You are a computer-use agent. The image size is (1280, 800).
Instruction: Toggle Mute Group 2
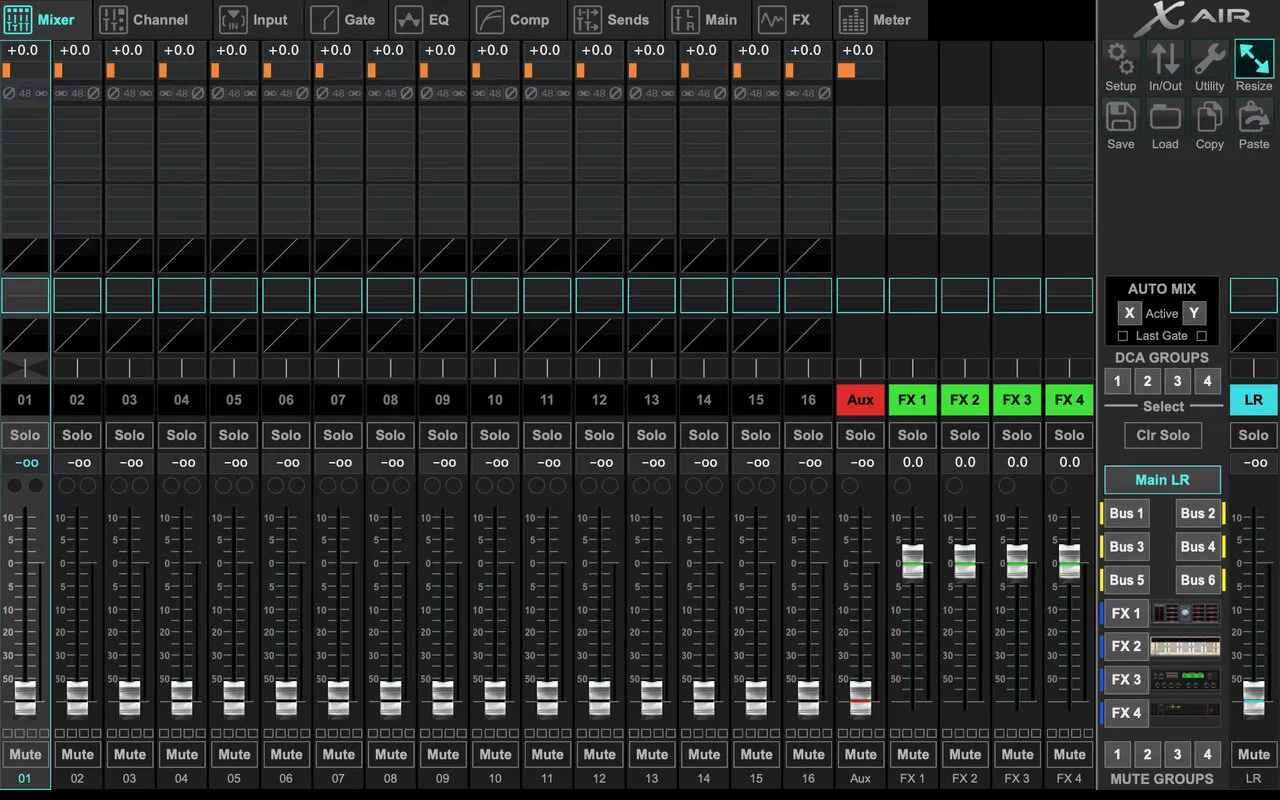[x=1147, y=754]
